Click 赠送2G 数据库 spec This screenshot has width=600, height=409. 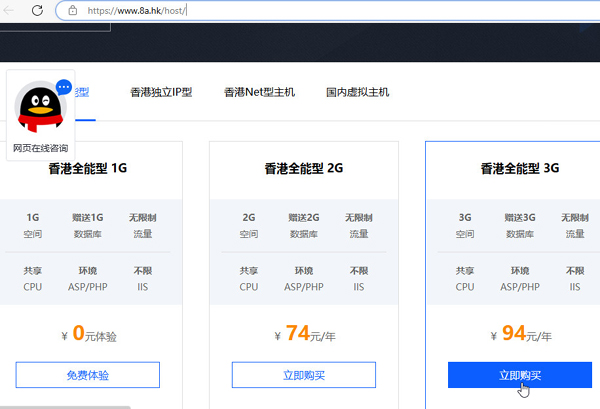point(304,226)
